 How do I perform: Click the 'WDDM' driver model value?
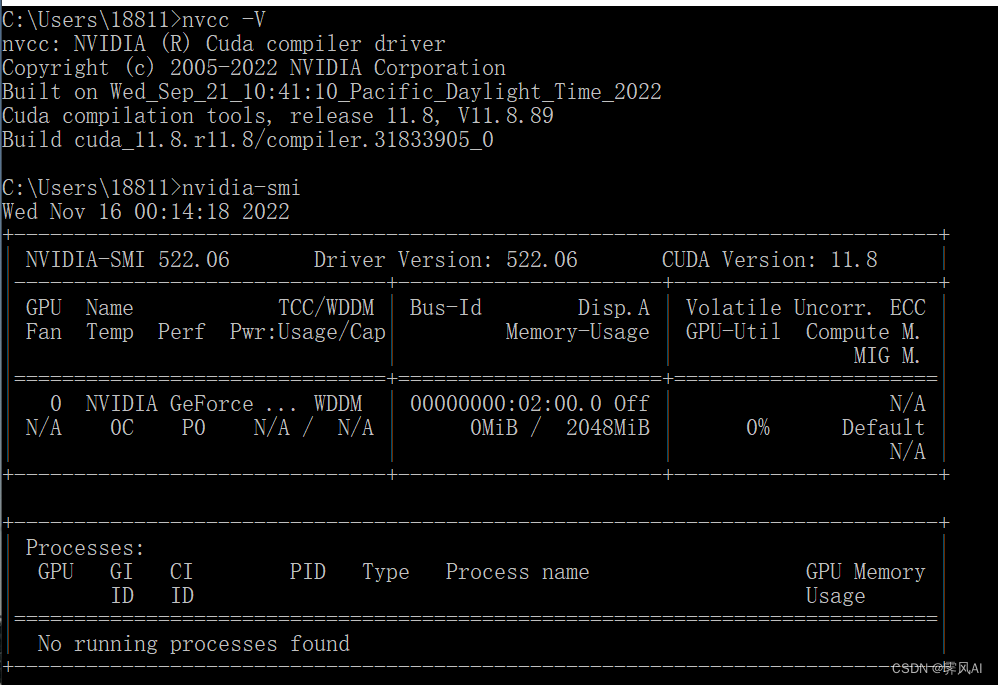click(338, 404)
